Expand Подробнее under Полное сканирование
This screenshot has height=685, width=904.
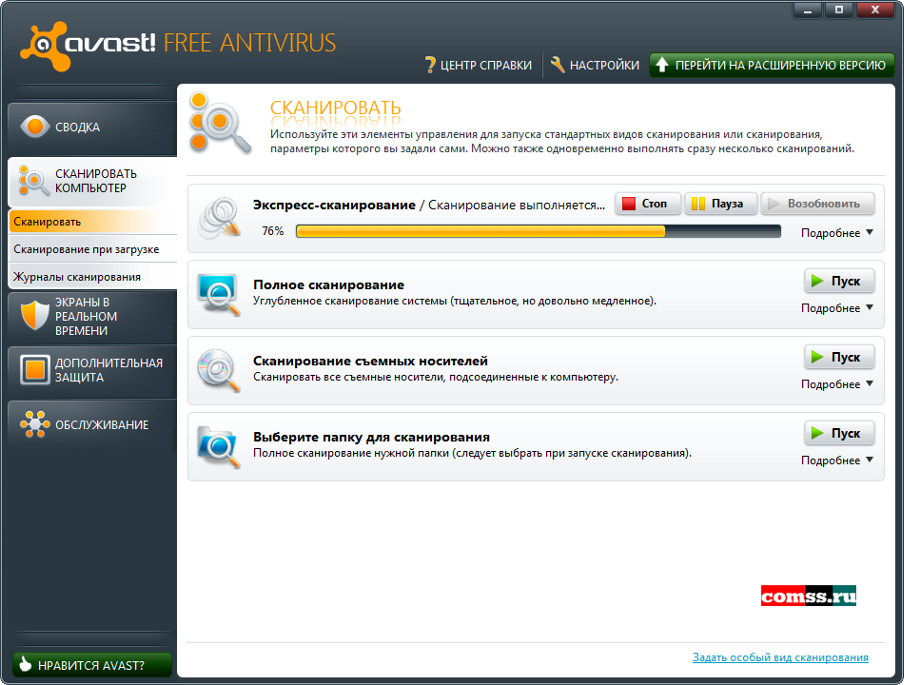coord(837,308)
